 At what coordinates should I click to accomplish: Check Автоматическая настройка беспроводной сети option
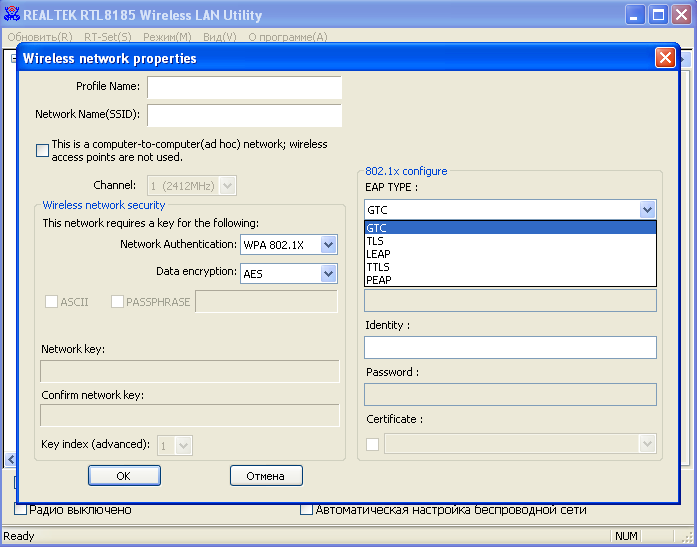click(307, 510)
